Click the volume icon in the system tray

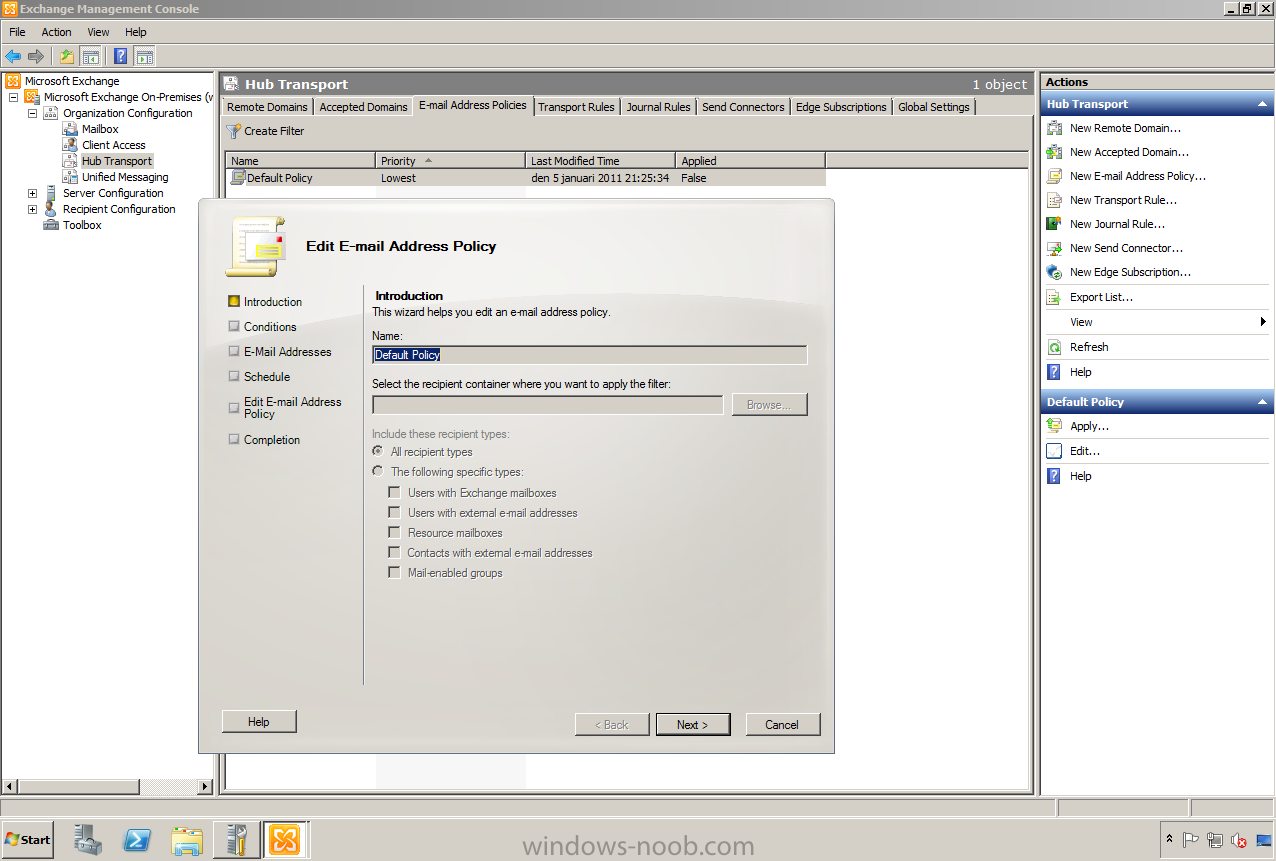tap(1239, 840)
